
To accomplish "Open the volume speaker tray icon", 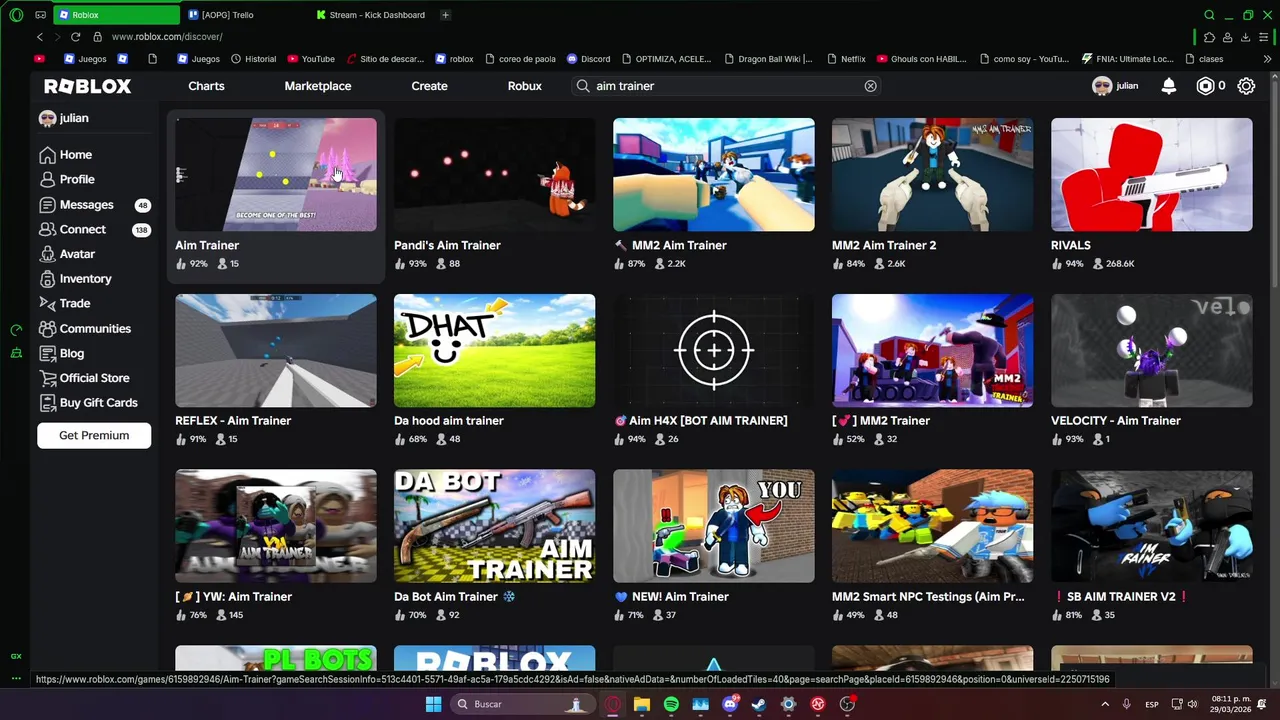I will point(1192,704).
